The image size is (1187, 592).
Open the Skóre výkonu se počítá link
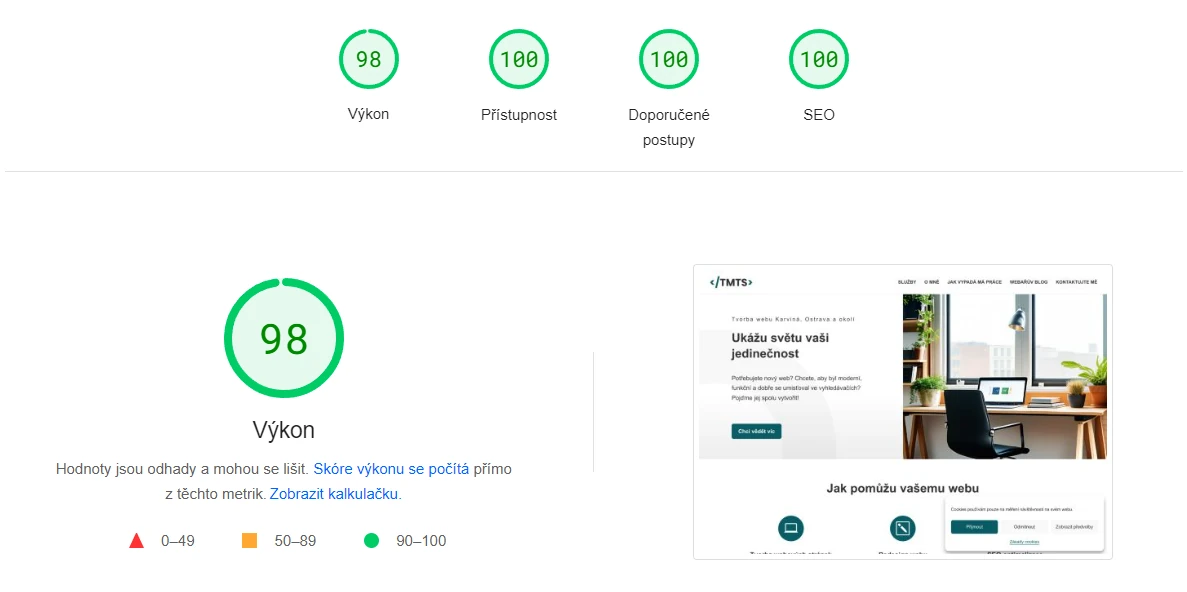coord(391,469)
